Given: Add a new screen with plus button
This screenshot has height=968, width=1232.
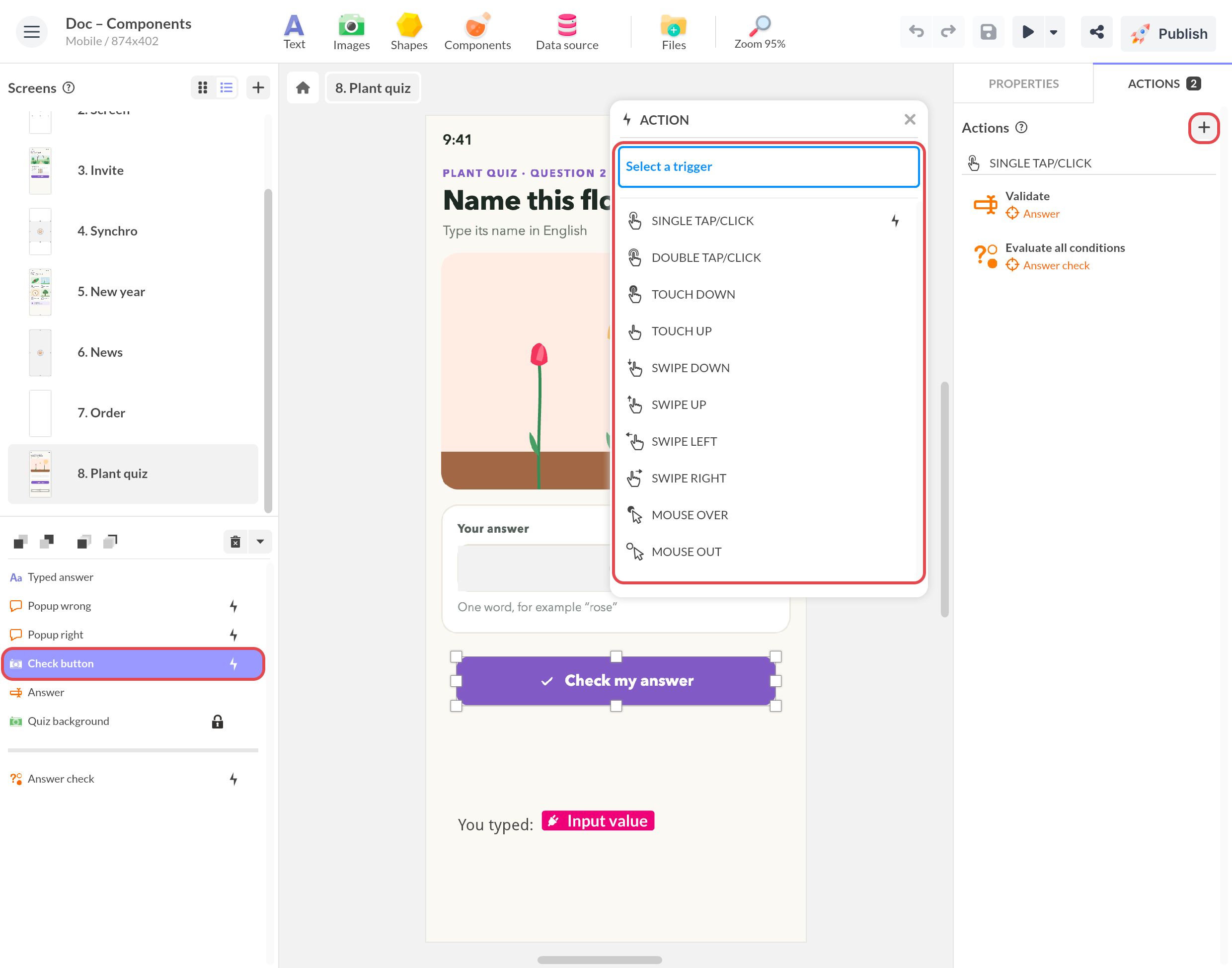Looking at the screenshot, I should [258, 87].
